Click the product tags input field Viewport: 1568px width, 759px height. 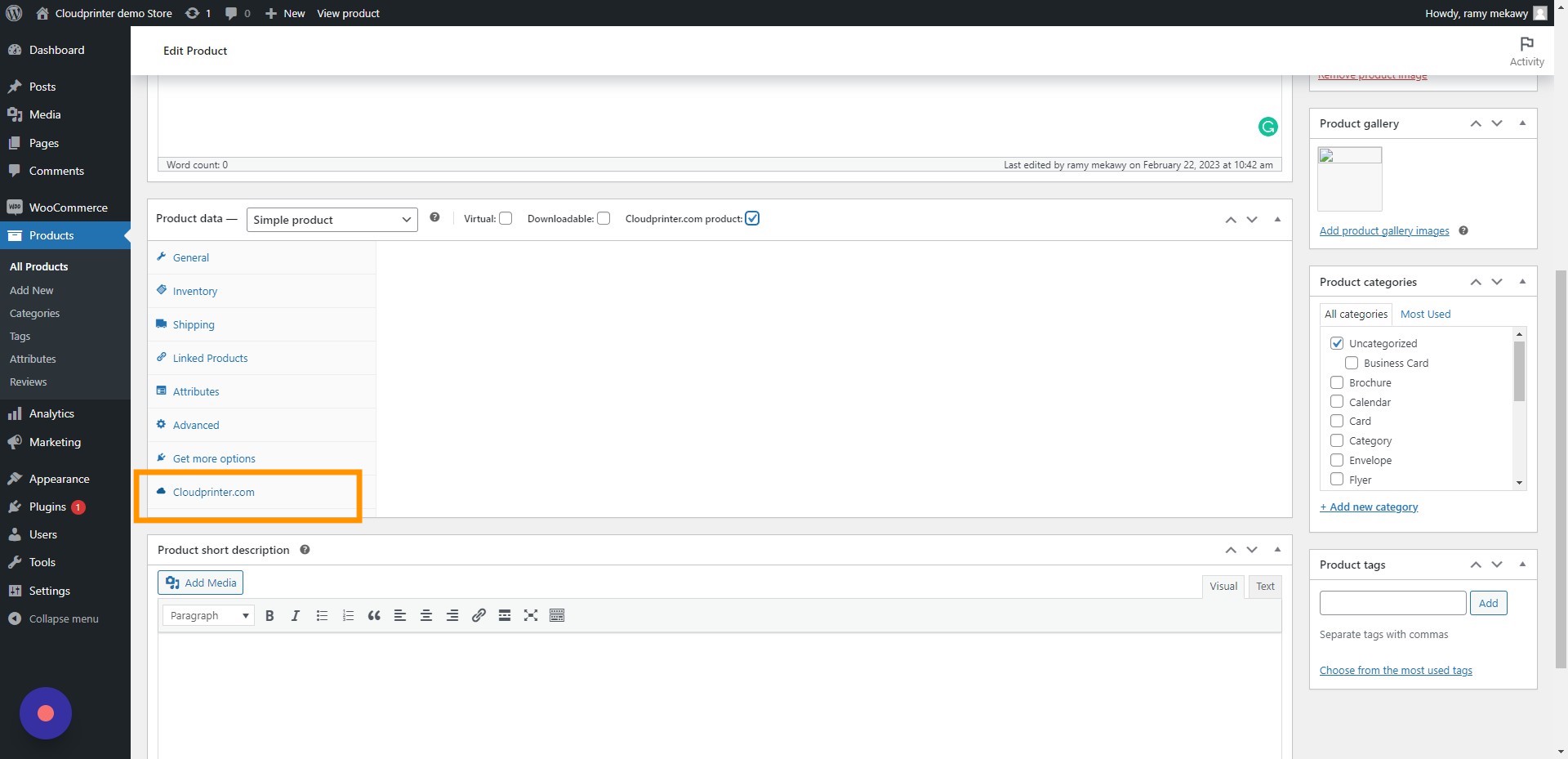(x=1392, y=603)
